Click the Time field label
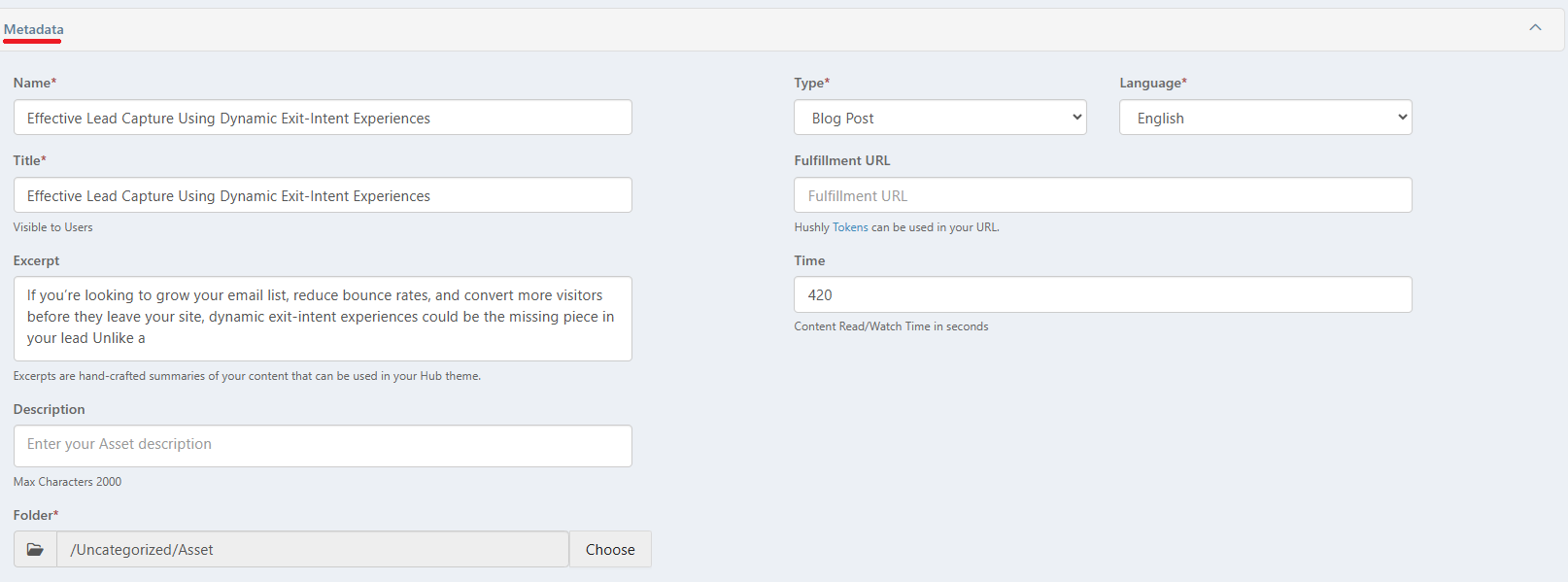Image resolution: width=1568 pixels, height=582 pixels. pos(809,260)
